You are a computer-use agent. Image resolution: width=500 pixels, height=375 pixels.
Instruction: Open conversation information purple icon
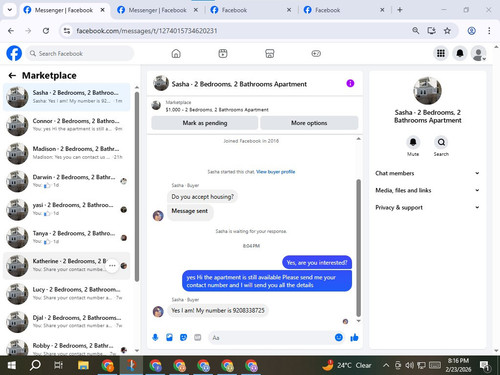click(x=350, y=83)
